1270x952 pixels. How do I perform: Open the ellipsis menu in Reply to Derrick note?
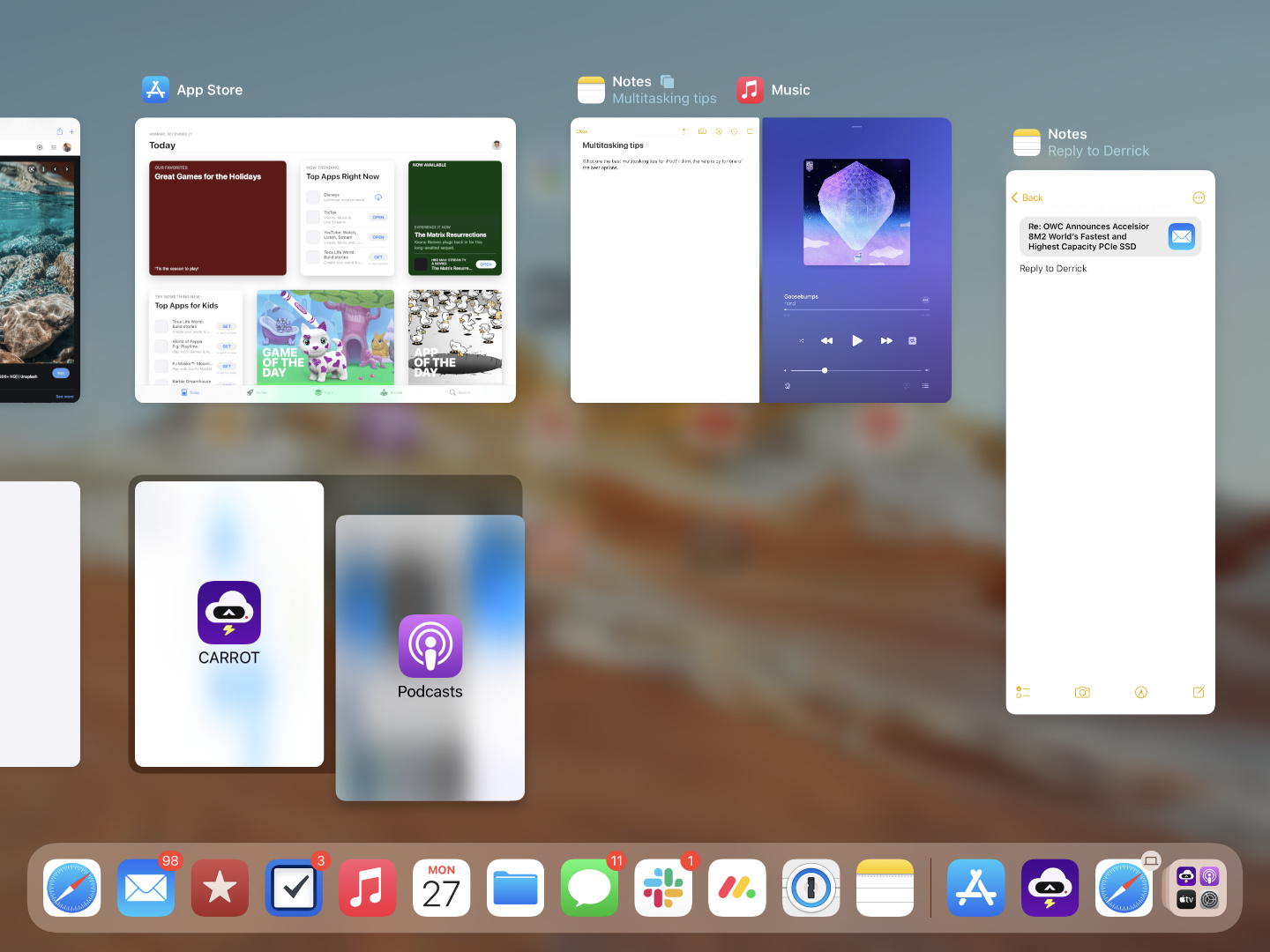point(1199,197)
